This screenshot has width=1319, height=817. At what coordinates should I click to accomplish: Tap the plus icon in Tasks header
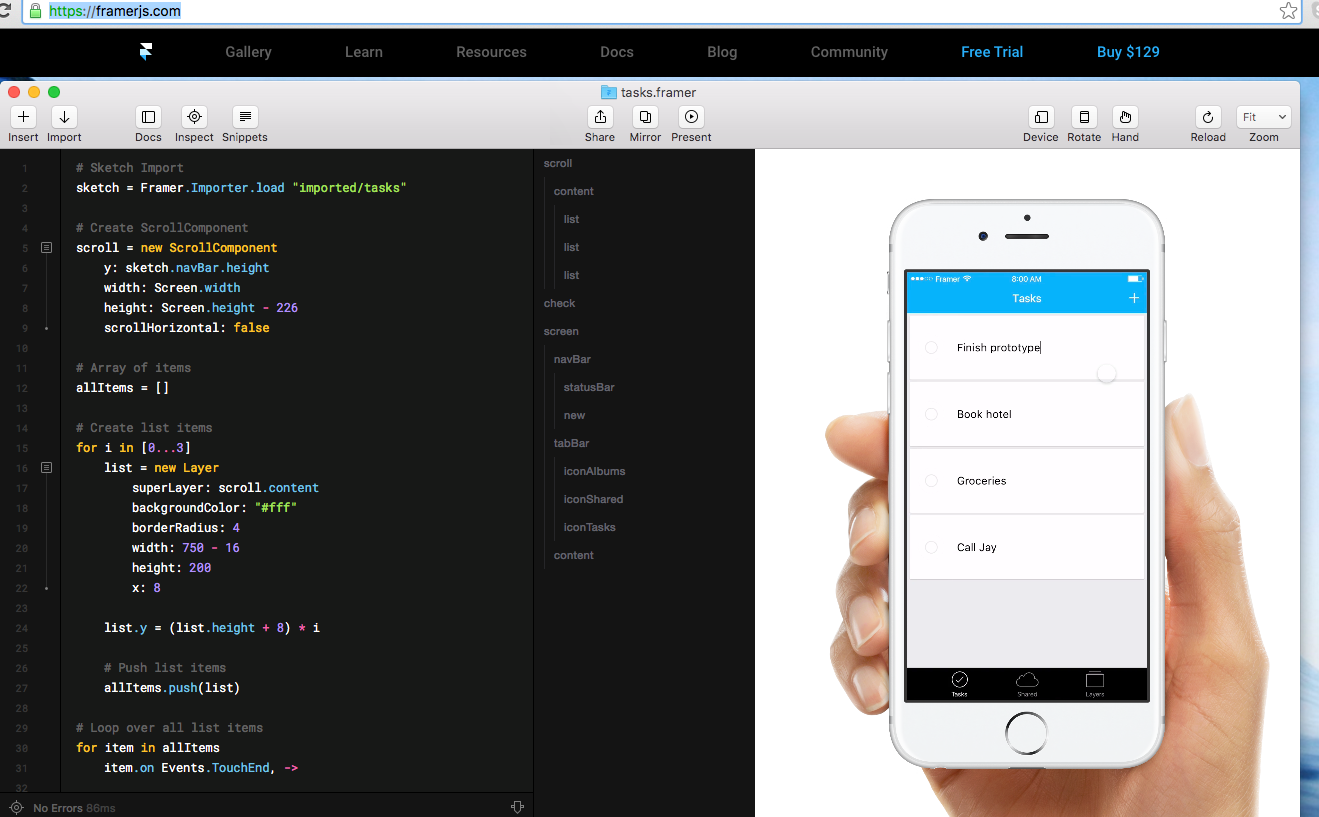(1133, 298)
